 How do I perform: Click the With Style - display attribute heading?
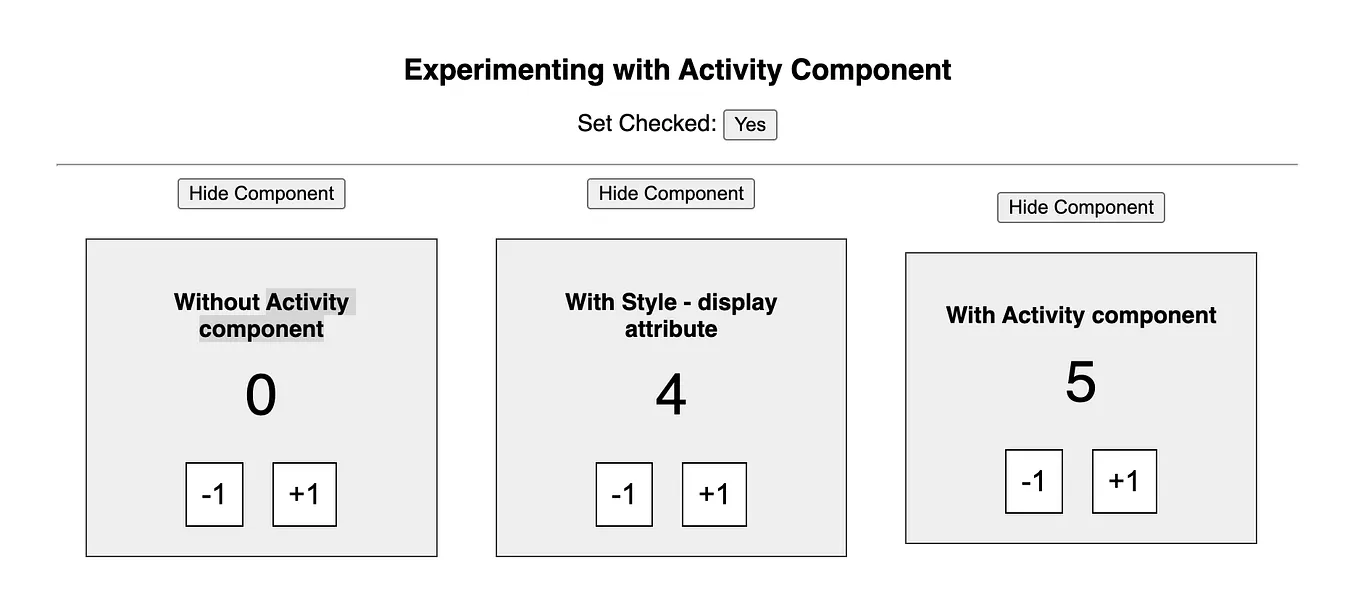tap(670, 315)
